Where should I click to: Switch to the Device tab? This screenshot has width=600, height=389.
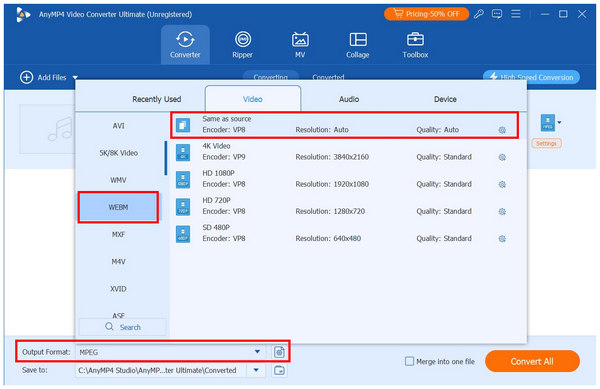(445, 99)
